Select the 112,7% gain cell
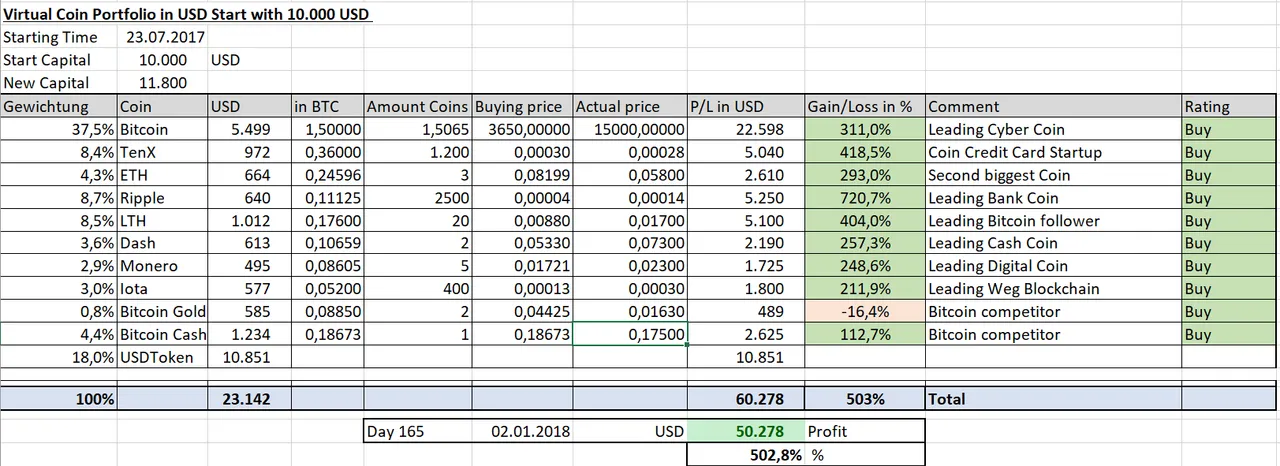The image size is (1280, 466). point(865,334)
